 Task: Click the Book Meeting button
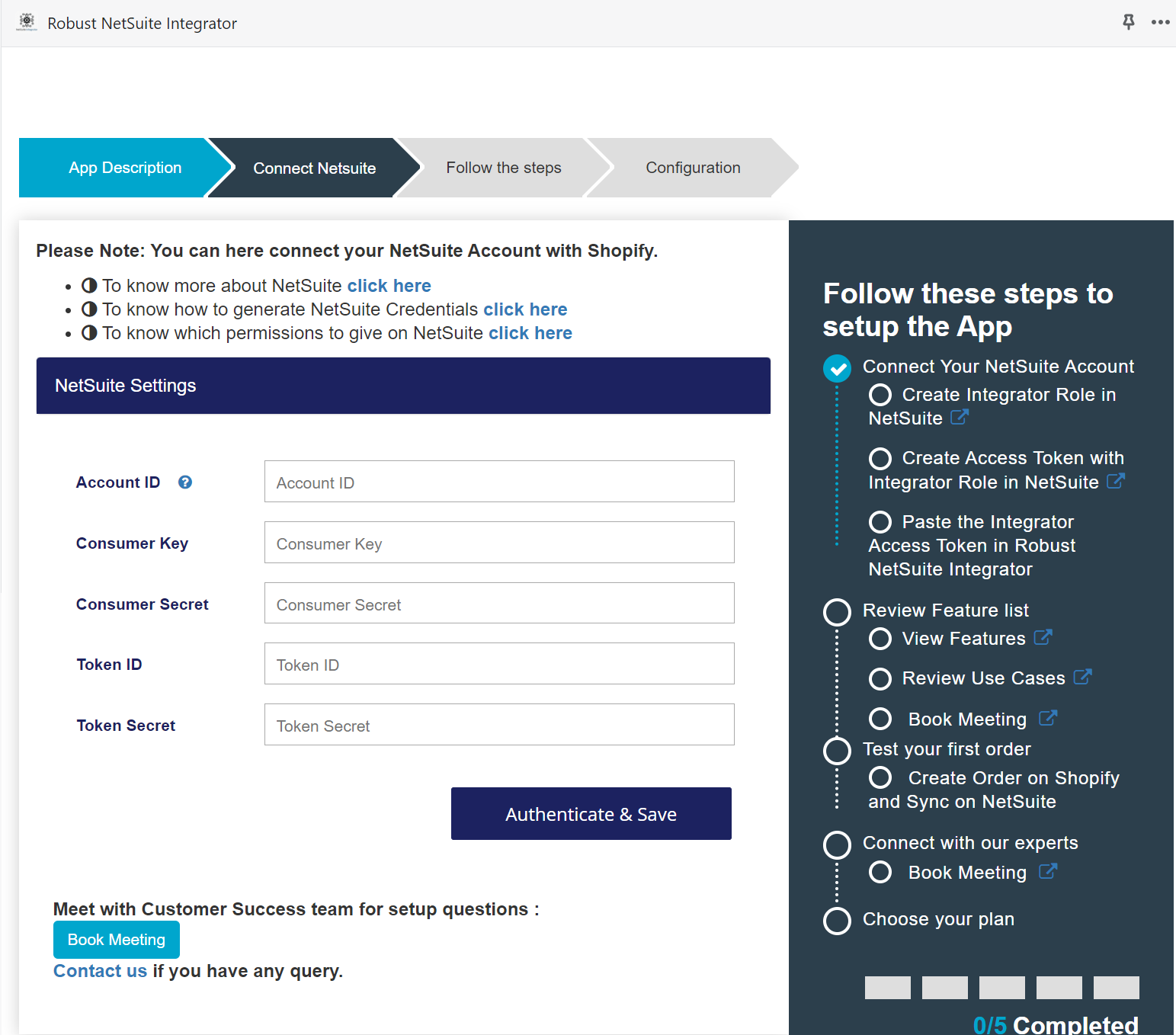click(116, 939)
